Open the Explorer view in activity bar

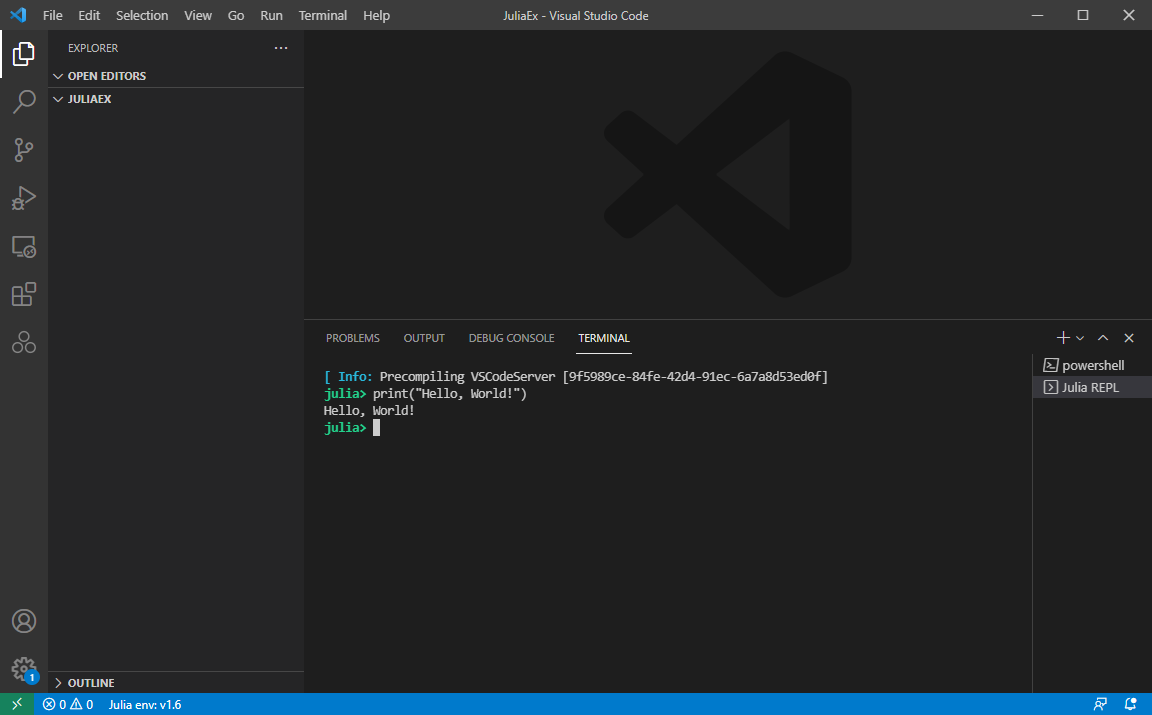pyautogui.click(x=24, y=54)
